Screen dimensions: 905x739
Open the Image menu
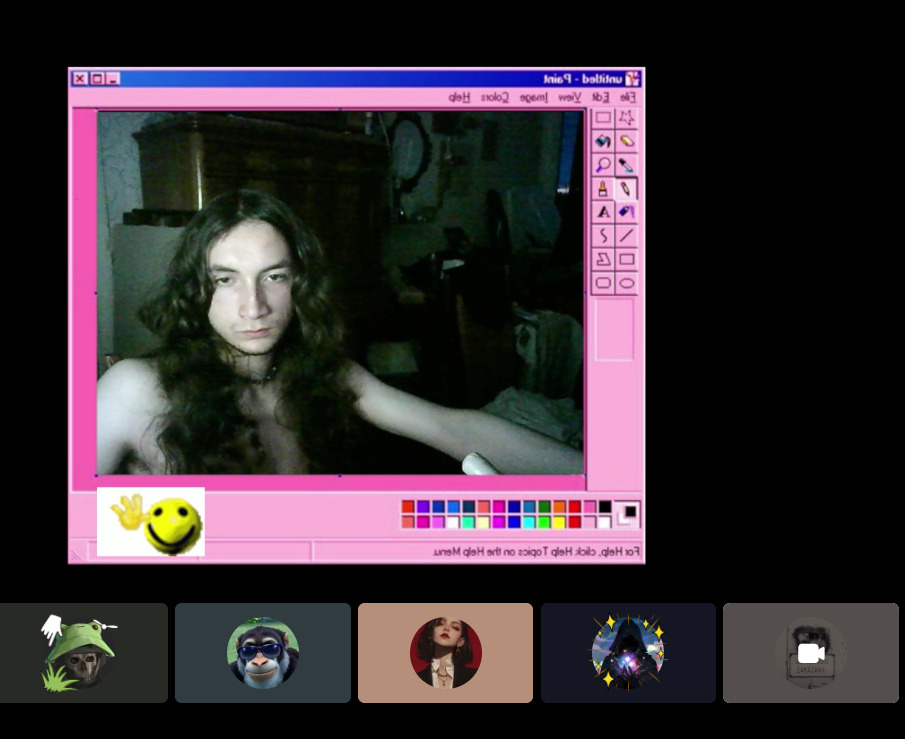(x=533, y=97)
